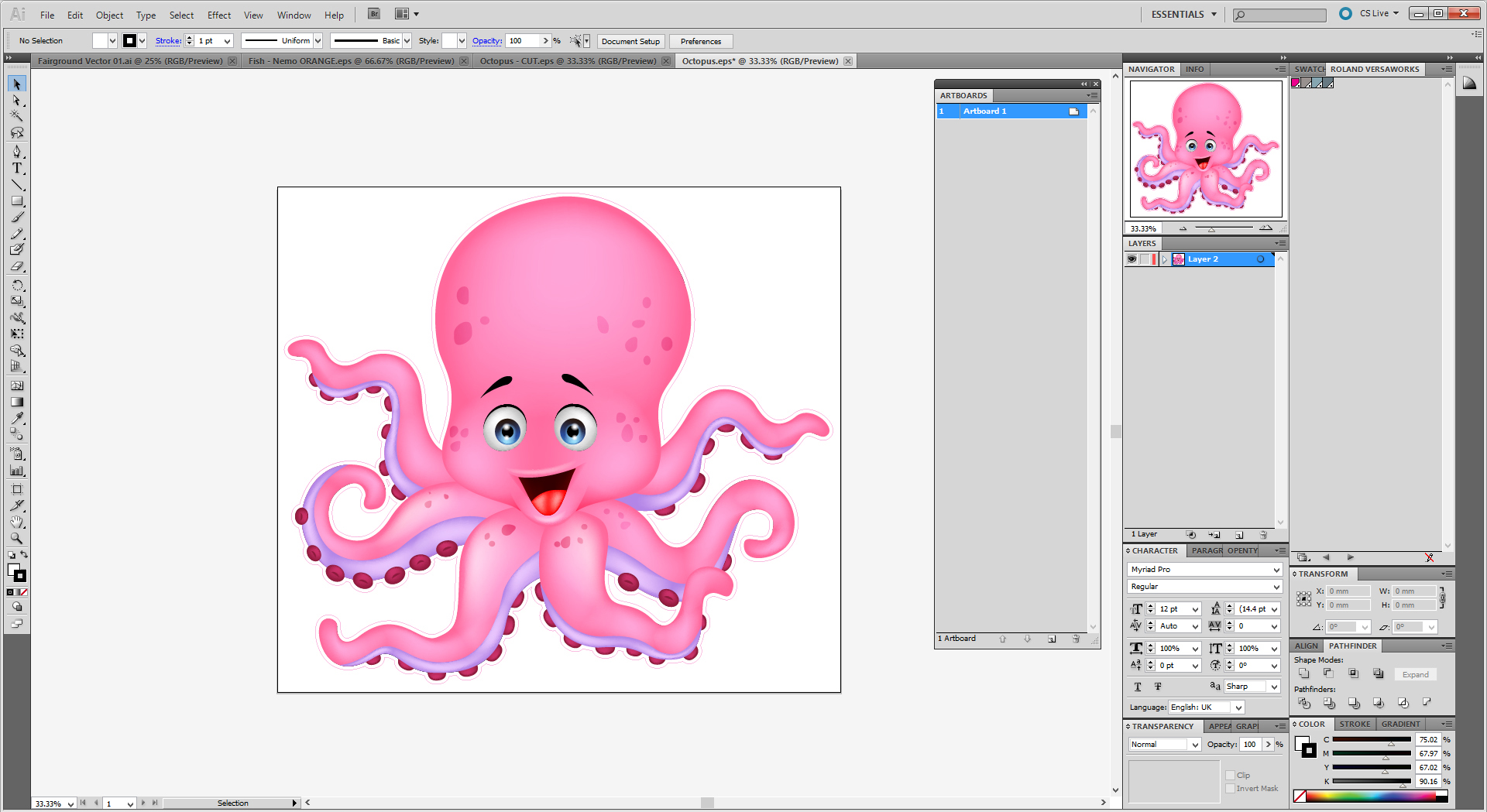This screenshot has height=812, width=1487.
Task: Select the Zoom tool in toolbox
Action: 17,538
